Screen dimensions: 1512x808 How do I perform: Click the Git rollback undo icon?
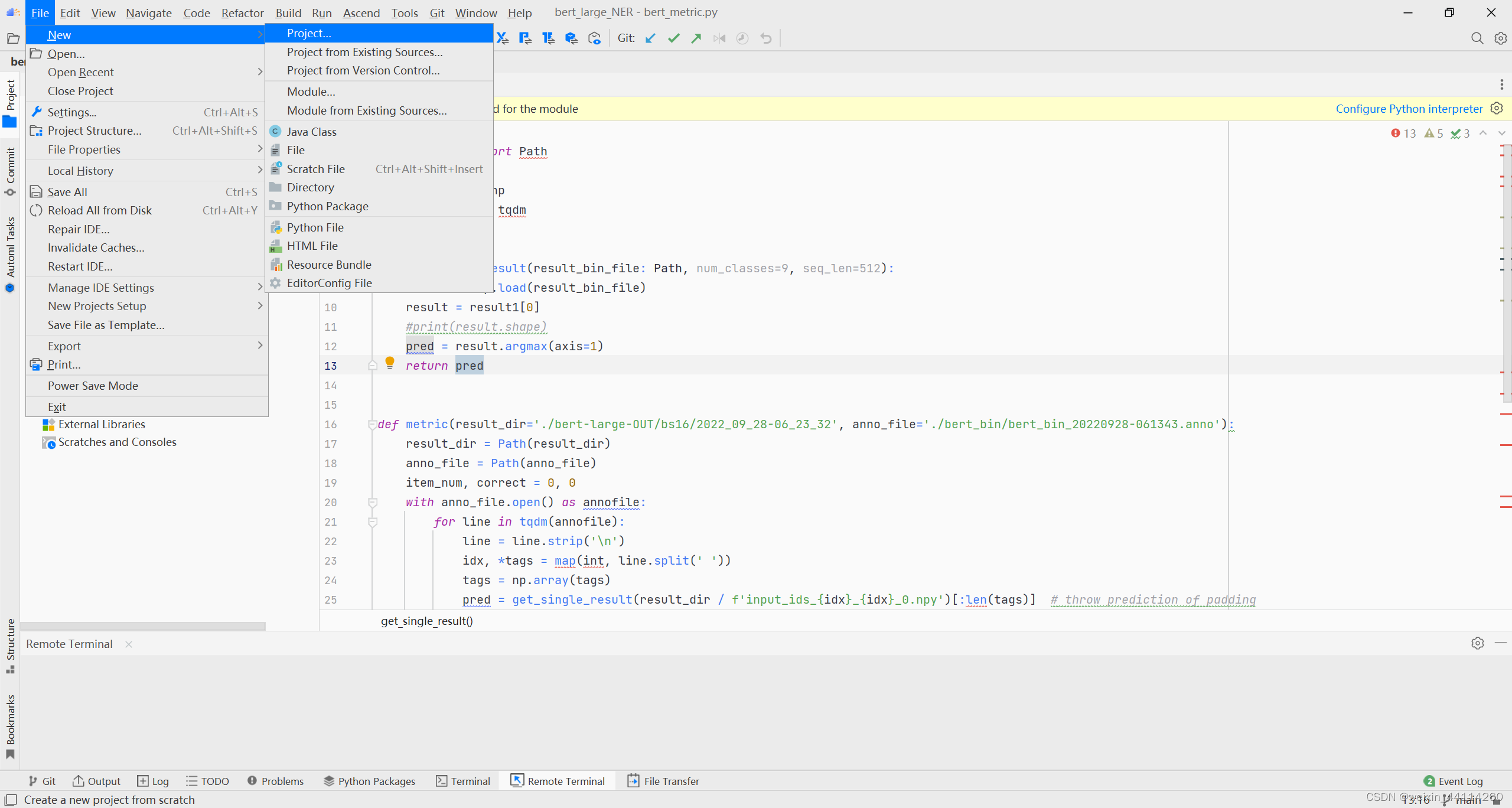(x=766, y=38)
